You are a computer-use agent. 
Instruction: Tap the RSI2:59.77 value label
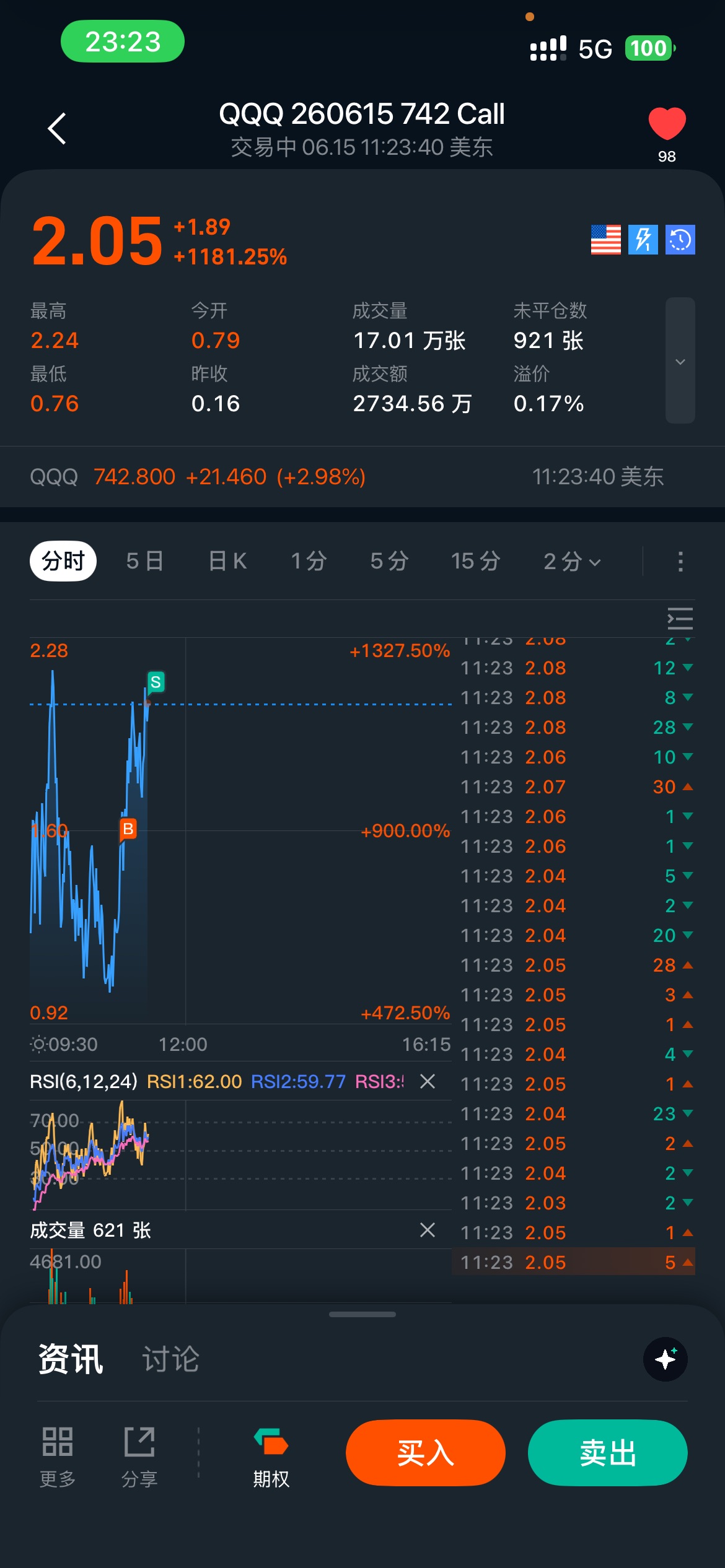pos(298,1081)
